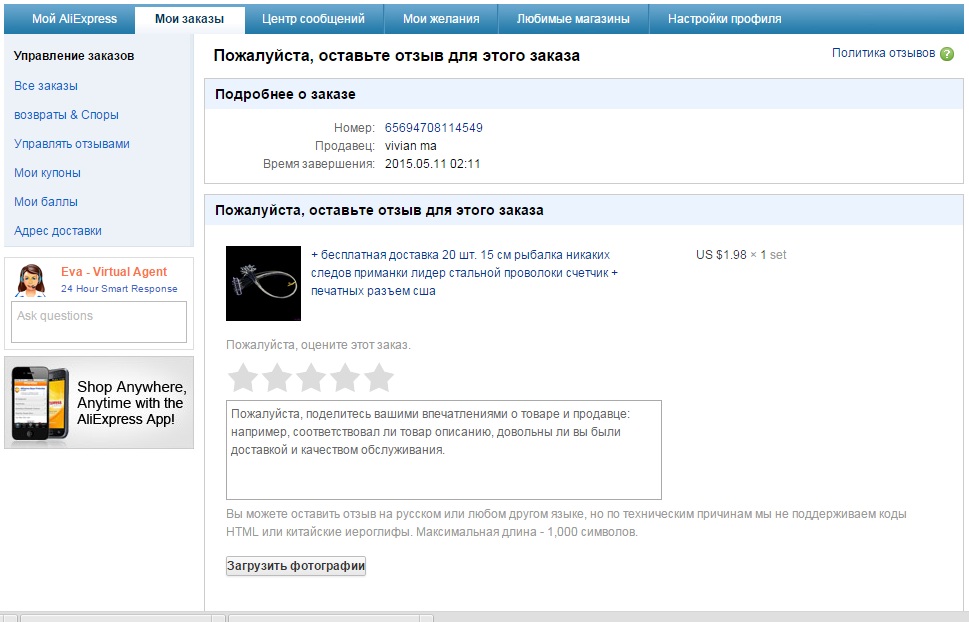Rate the order five stars
This screenshot has height=622, width=969.
(x=379, y=378)
